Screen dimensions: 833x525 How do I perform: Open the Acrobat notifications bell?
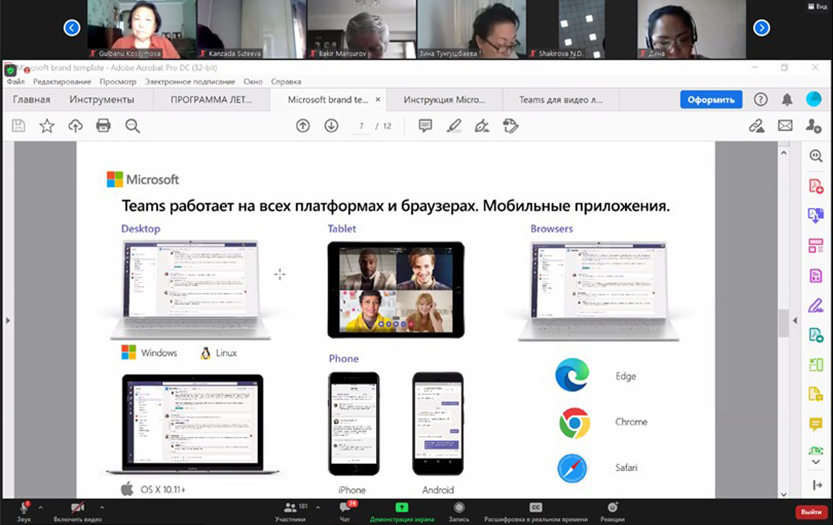787,99
